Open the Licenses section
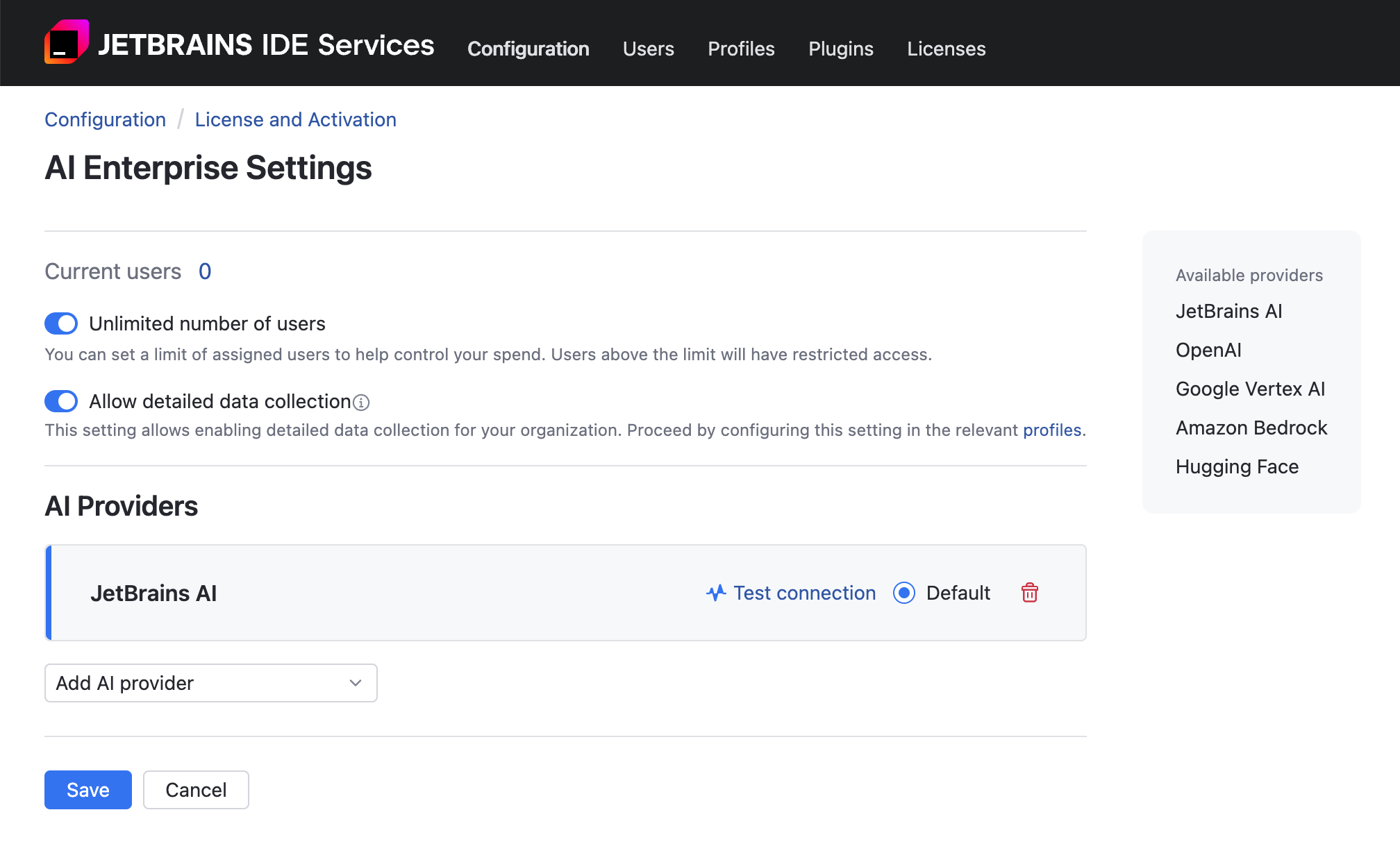 tap(946, 49)
